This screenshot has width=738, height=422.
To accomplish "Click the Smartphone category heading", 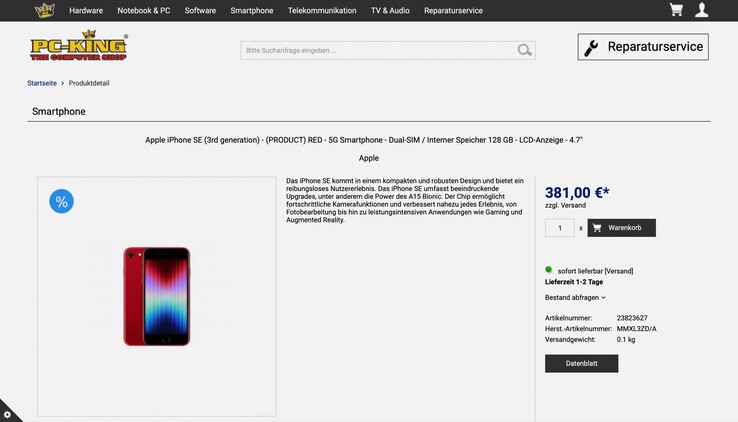I will (59, 111).
